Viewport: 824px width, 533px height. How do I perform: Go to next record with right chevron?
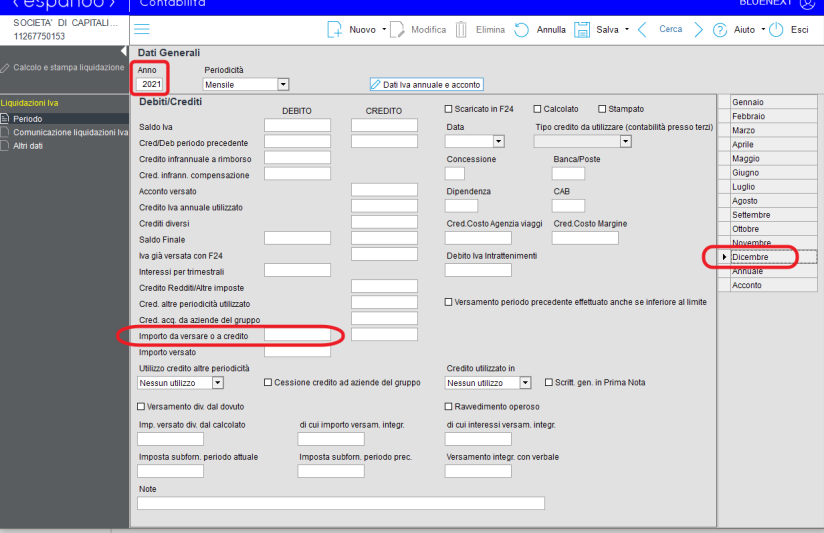(698, 29)
